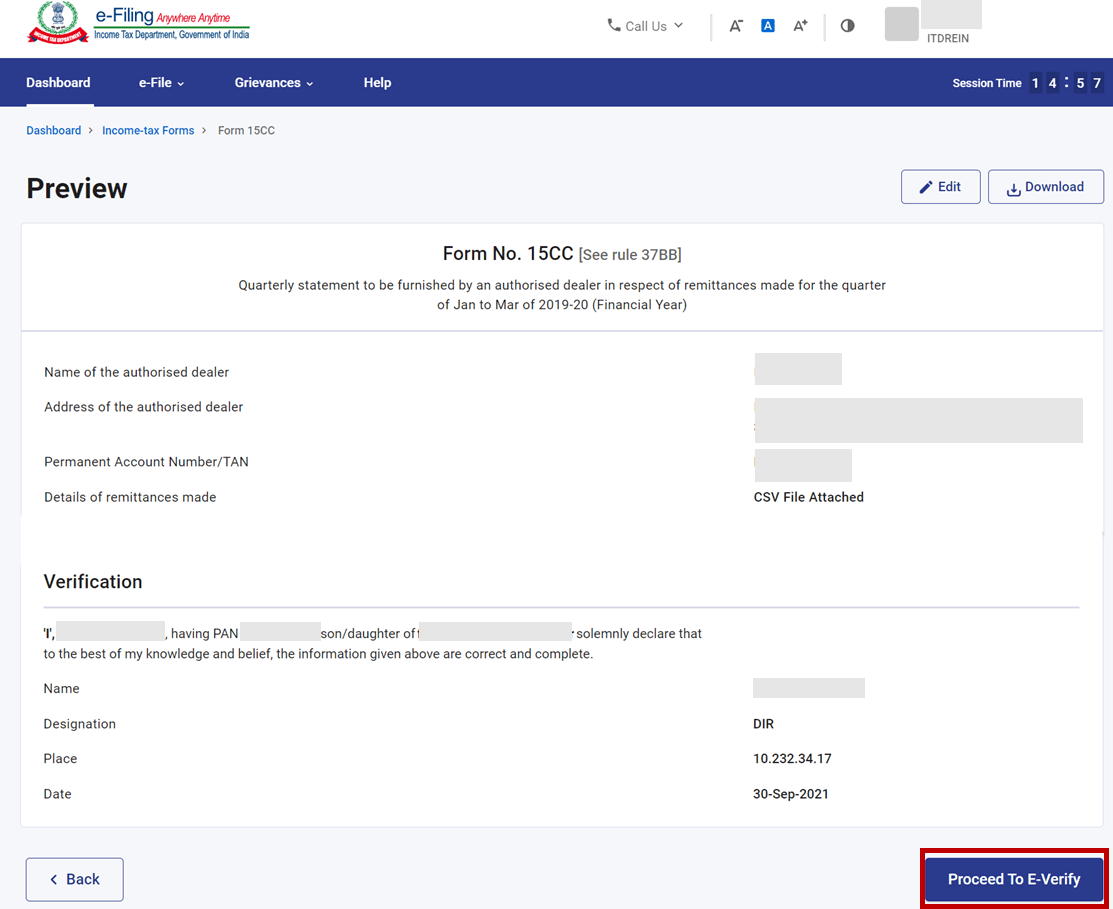Select the decrease font size icon
This screenshot has height=909, width=1113.
(736, 25)
